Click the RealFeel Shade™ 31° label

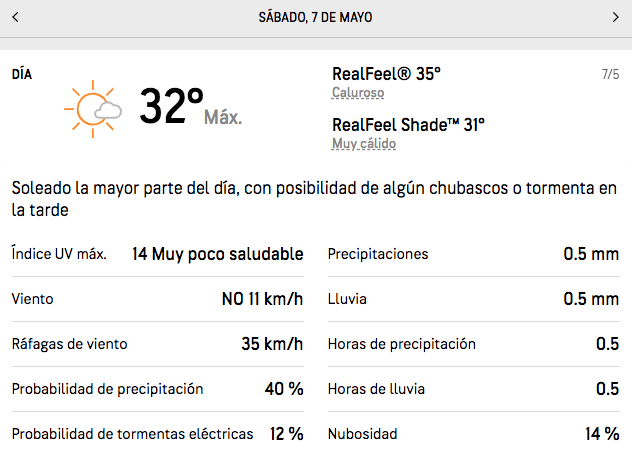[x=408, y=125]
